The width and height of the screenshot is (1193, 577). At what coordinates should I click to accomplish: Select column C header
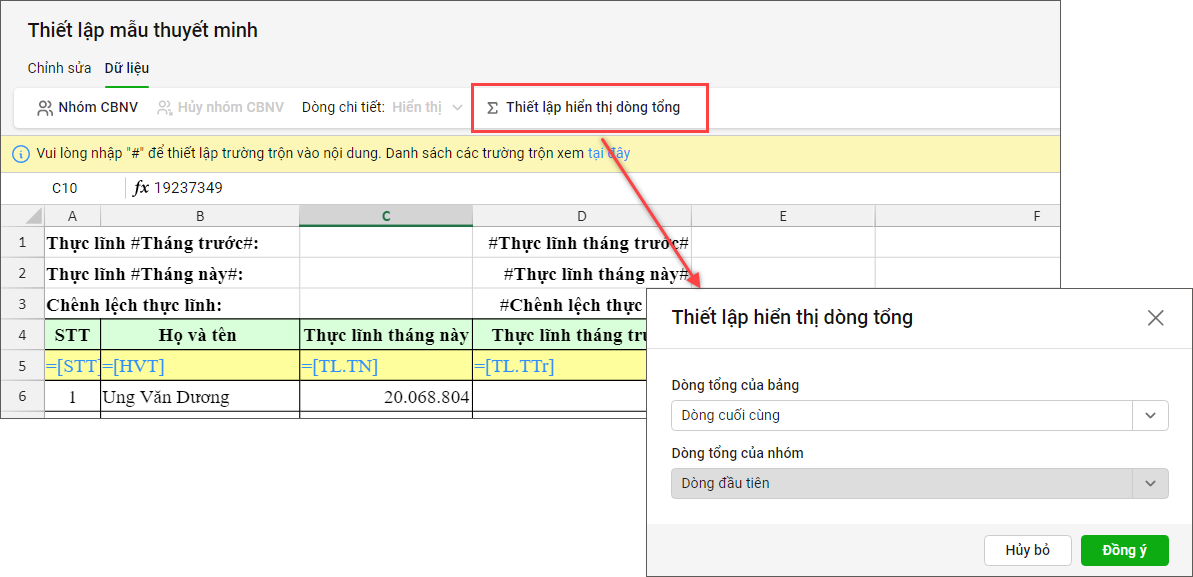tap(386, 216)
